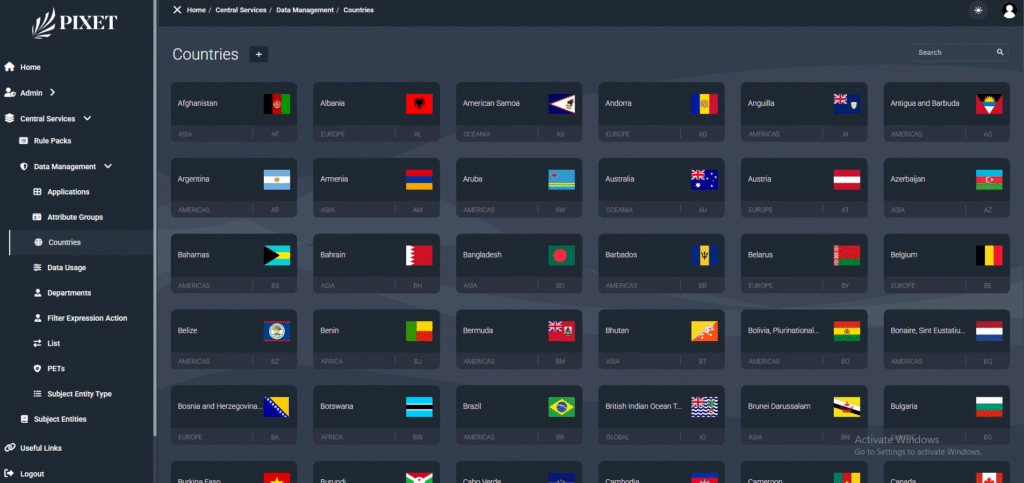Open Rule Packs in sidebar
This screenshot has width=1024, height=483.
pyautogui.click(x=52, y=141)
